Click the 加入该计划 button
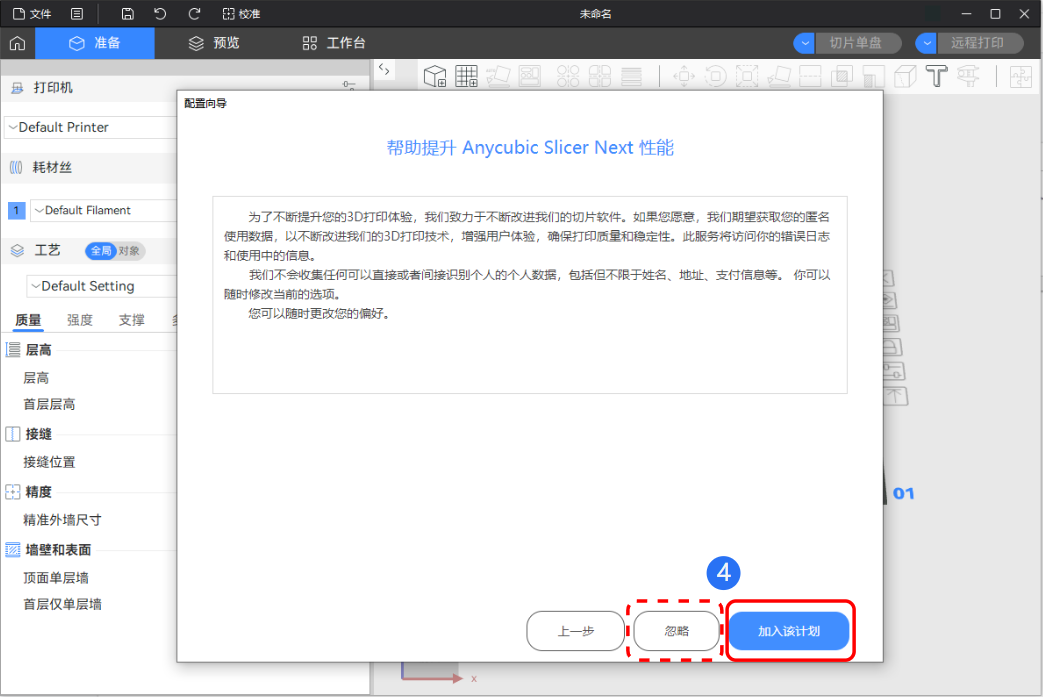 point(789,631)
